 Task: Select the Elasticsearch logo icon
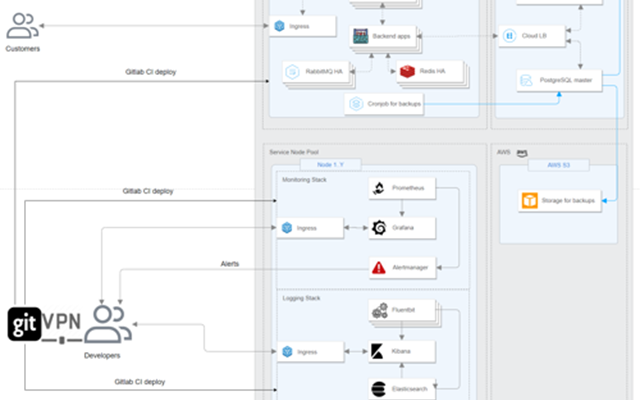378,389
